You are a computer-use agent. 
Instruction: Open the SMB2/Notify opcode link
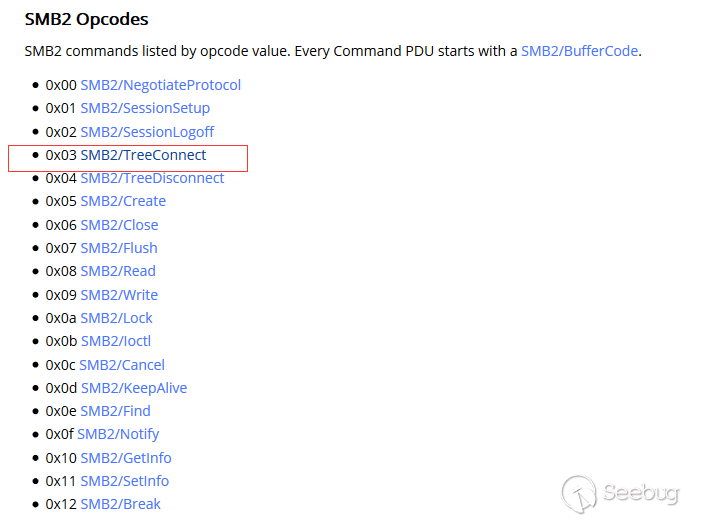coord(118,434)
